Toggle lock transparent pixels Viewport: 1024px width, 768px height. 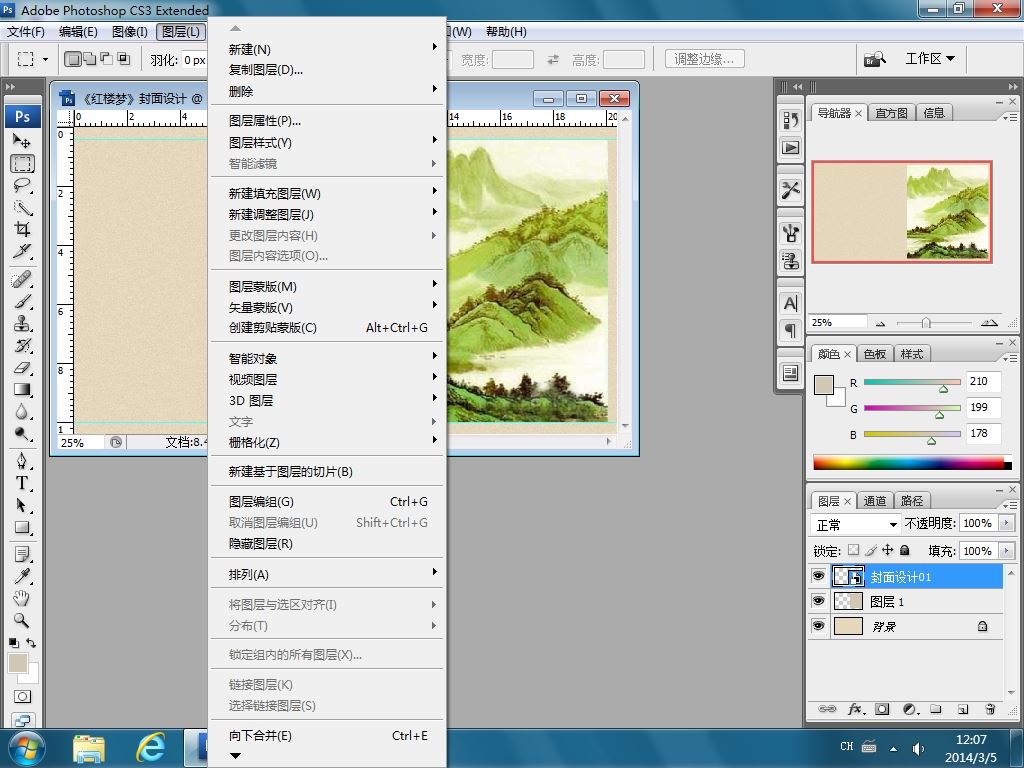[x=854, y=550]
